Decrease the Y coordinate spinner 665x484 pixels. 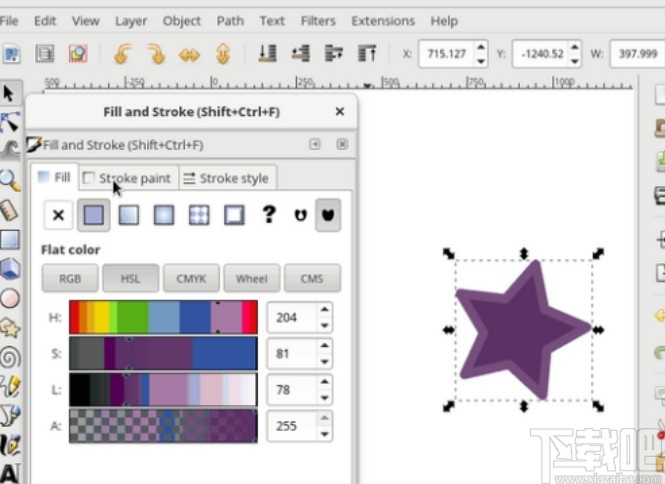pyautogui.click(x=575, y=61)
